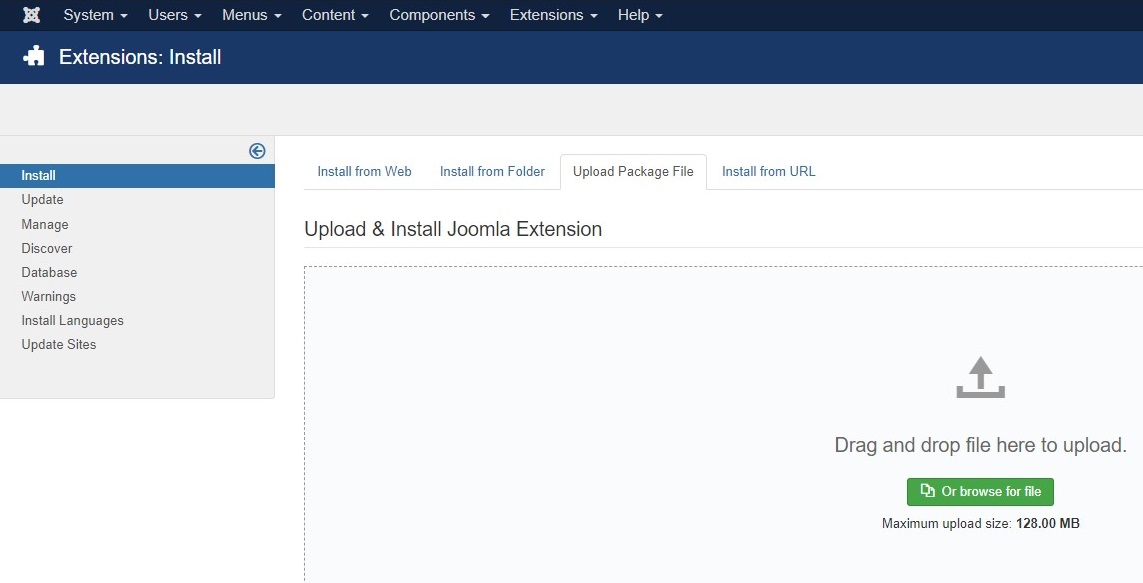
Task: Open the Extensions top menu
Action: tap(553, 15)
